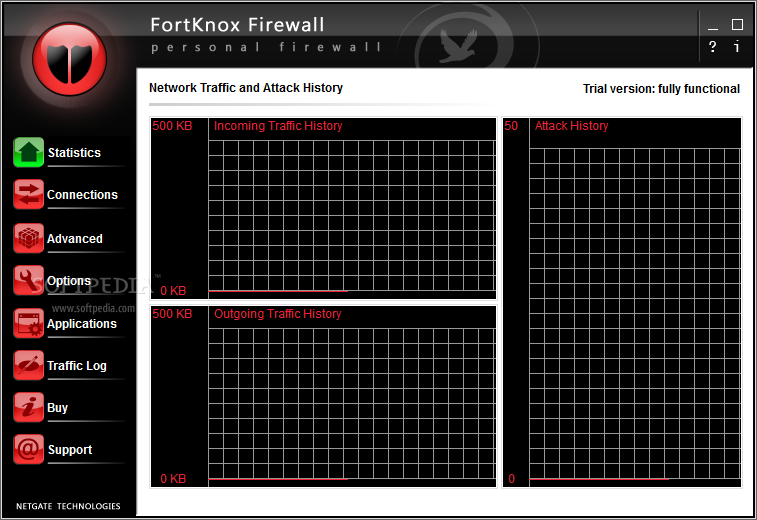Screen dimensions: 757x520
Task: Open help with the question mark icon
Action: click(x=712, y=47)
